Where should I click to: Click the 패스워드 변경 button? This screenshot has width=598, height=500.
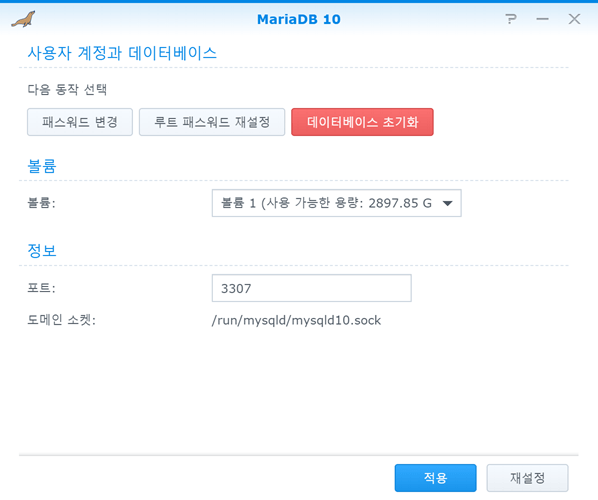80,122
